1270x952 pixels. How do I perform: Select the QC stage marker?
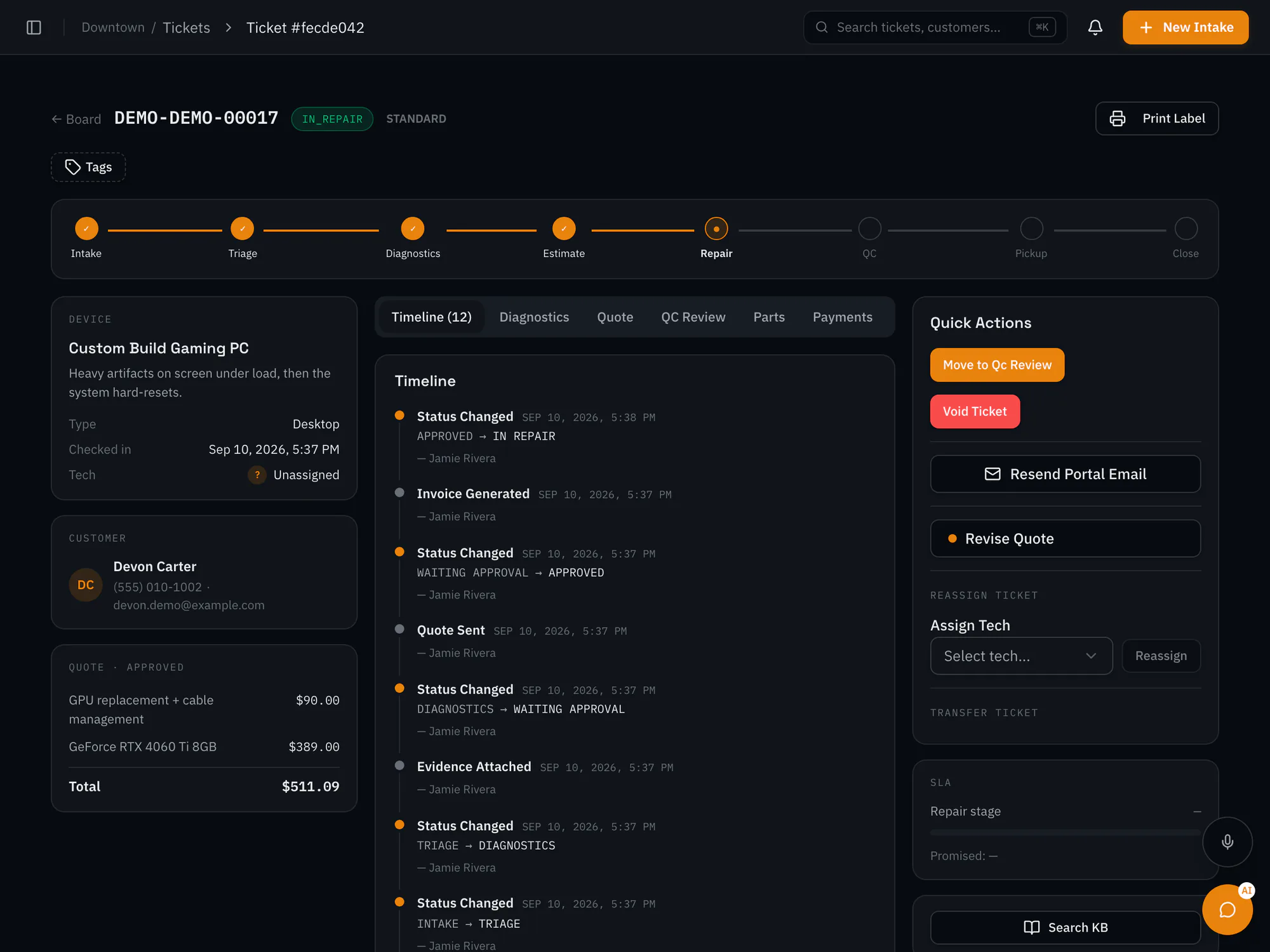pos(869,228)
